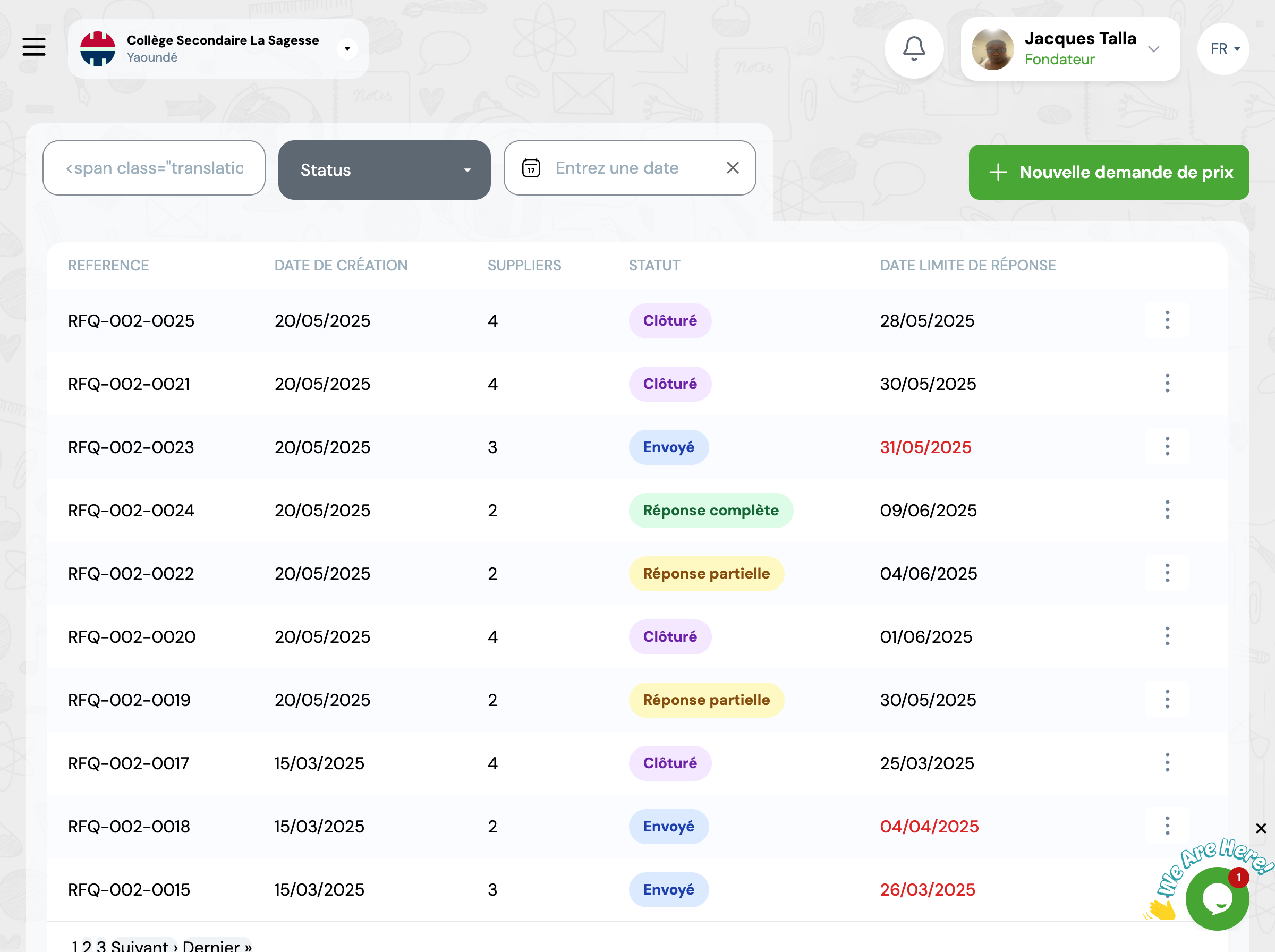Focus the search reference input field
This screenshot has height=952, width=1275.
pyautogui.click(x=154, y=168)
